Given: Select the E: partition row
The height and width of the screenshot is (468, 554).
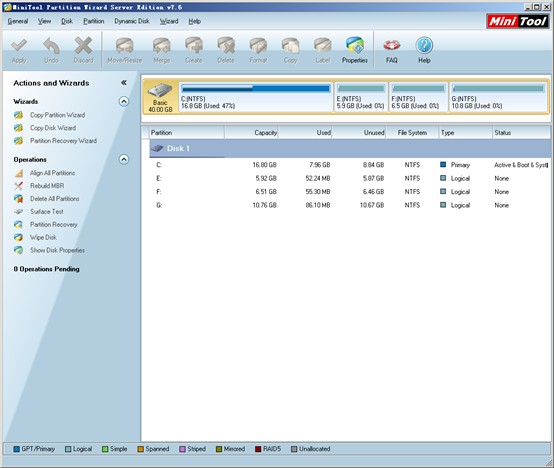Looking at the screenshot, I should click(x=350, y=178).
